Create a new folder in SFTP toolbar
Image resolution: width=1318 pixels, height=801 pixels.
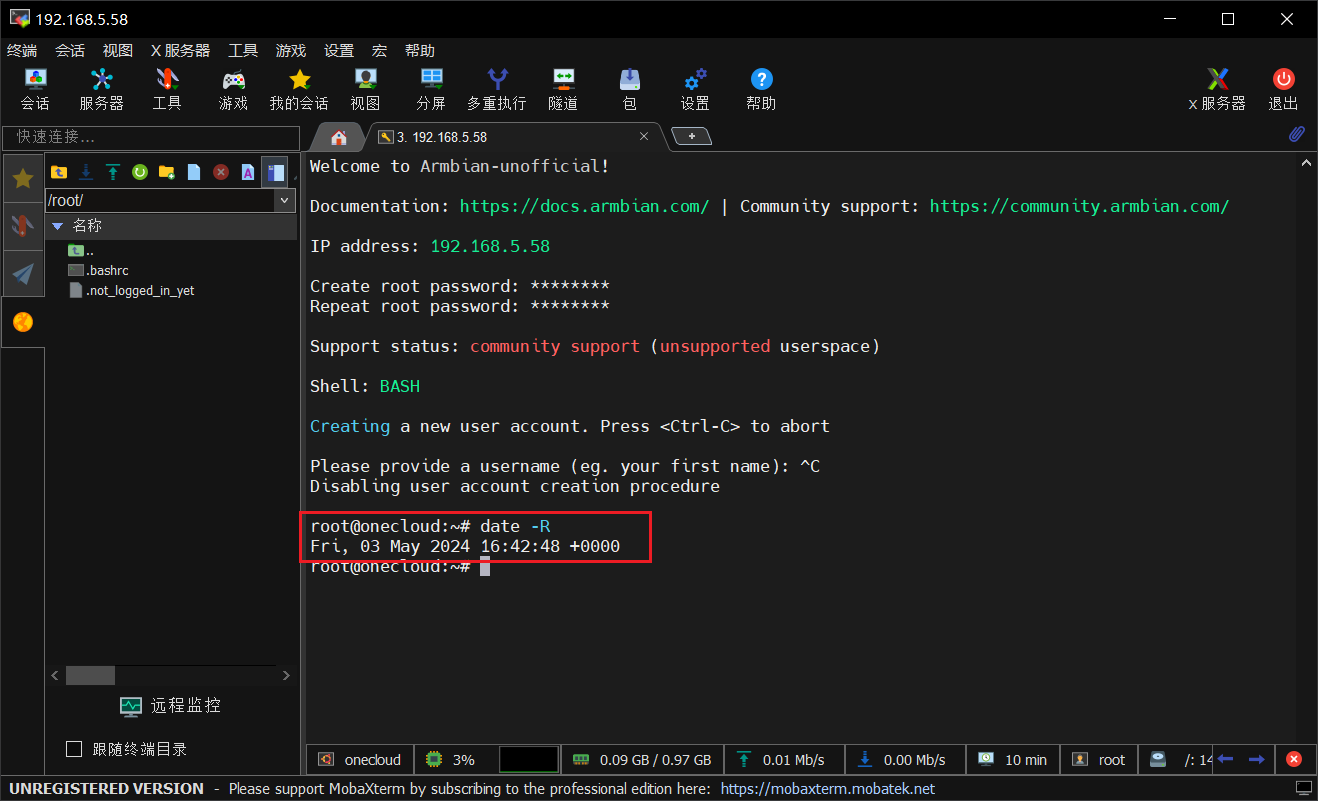pos(167,172)
